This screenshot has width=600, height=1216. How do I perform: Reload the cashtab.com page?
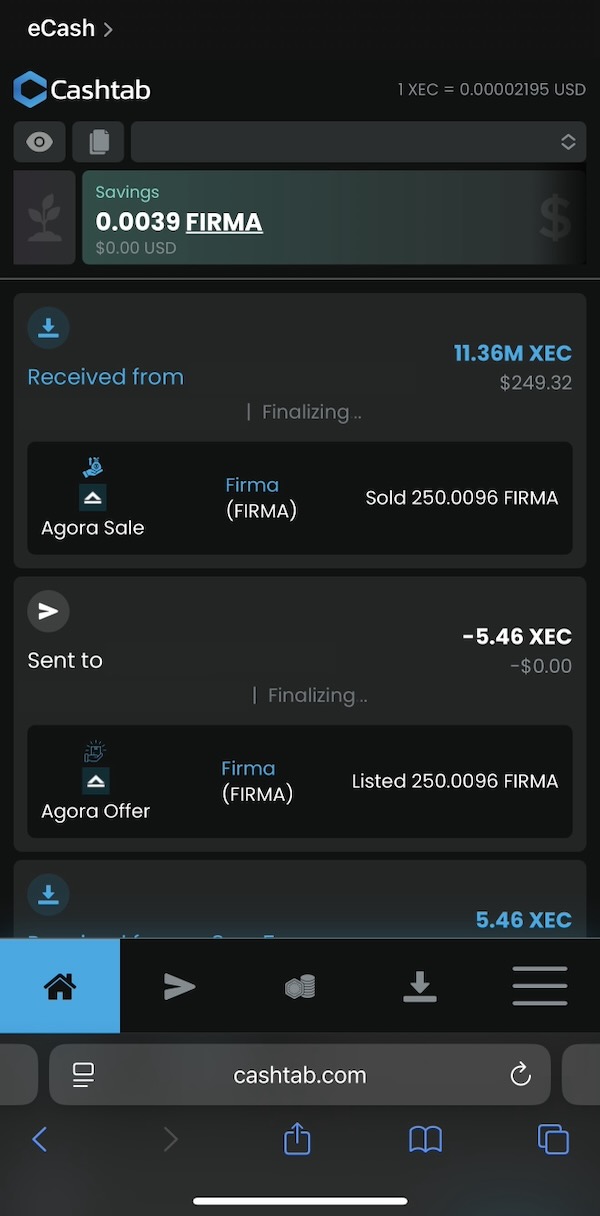(x=520, y=1075)
